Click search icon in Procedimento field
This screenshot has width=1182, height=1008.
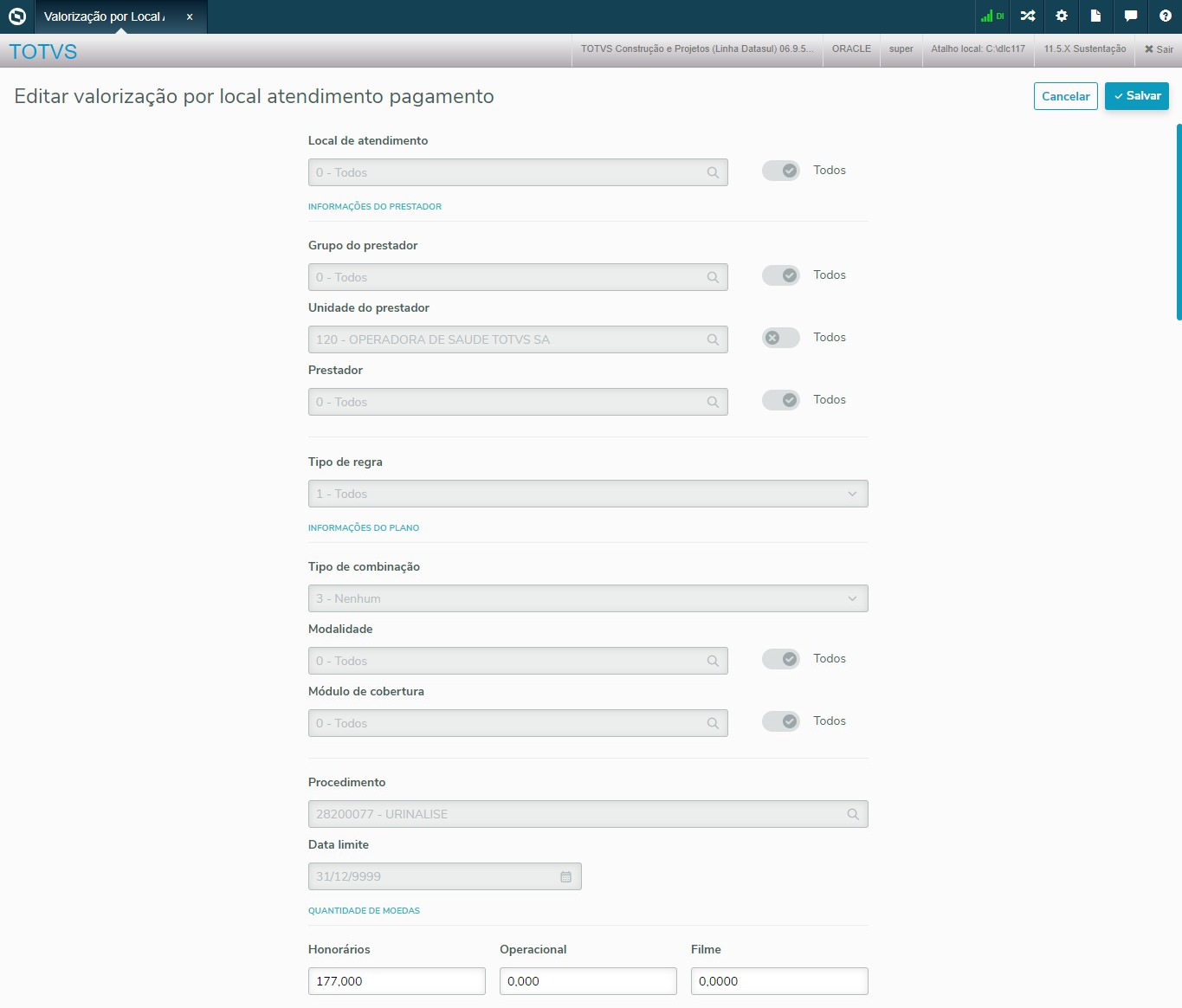coord(853,814)
